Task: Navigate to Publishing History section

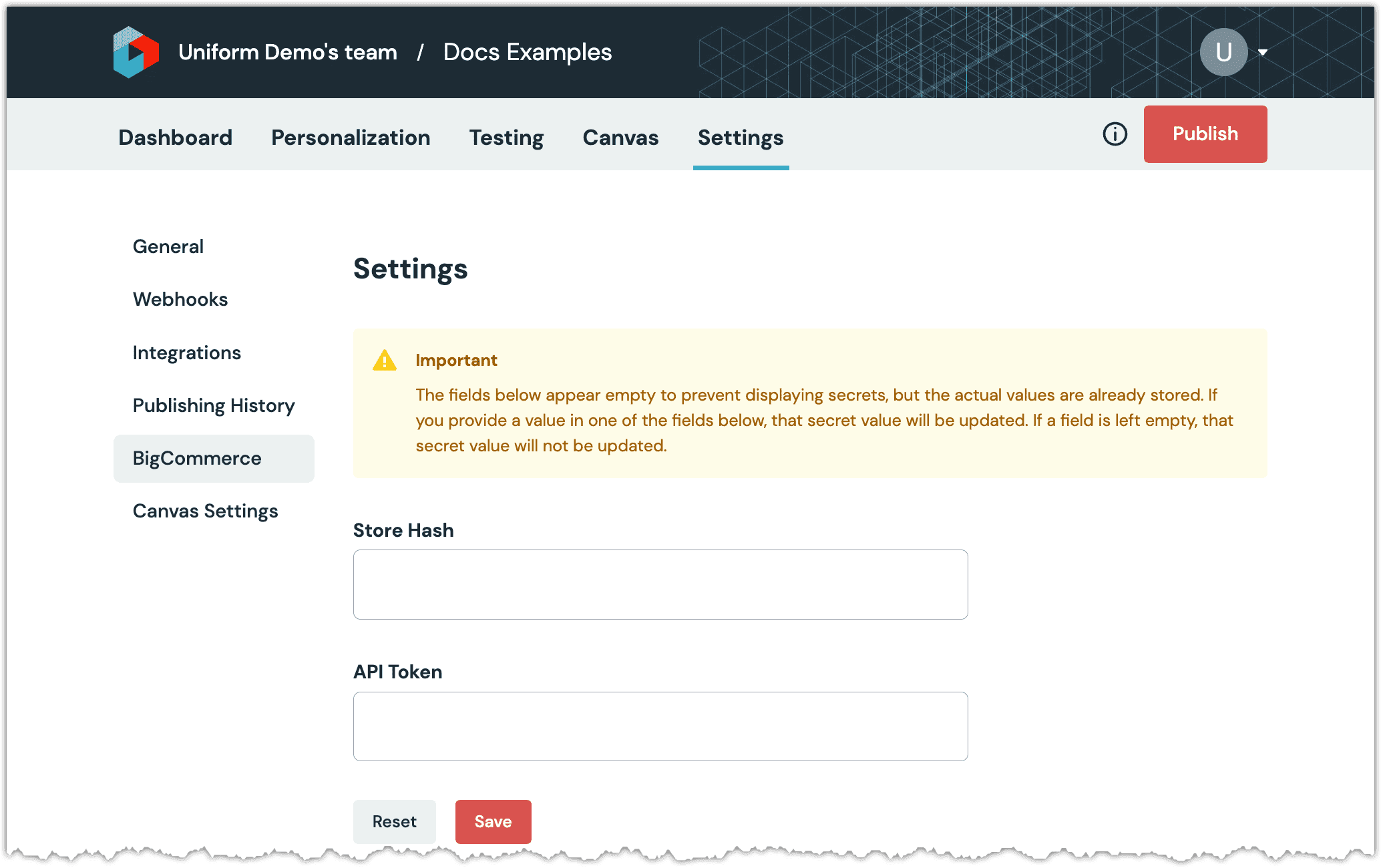Action: pos(214,405)
